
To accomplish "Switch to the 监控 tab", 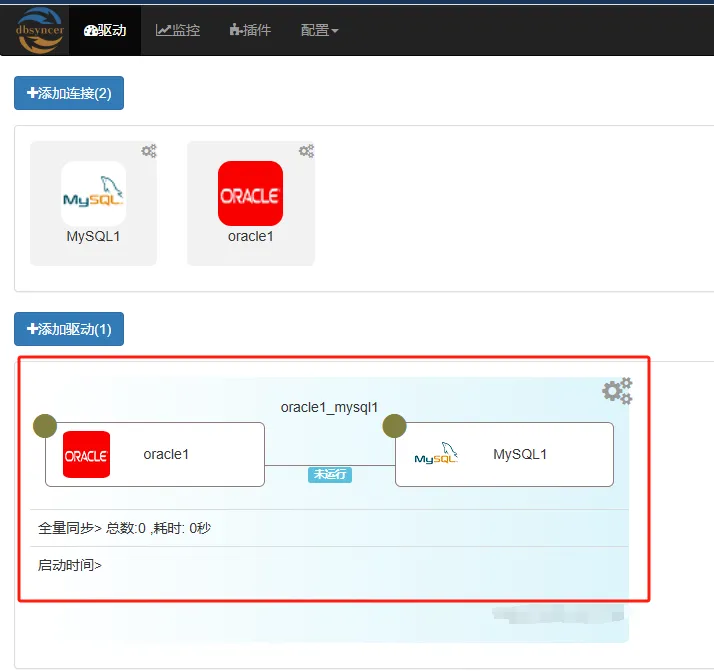I will coord(178,30).
